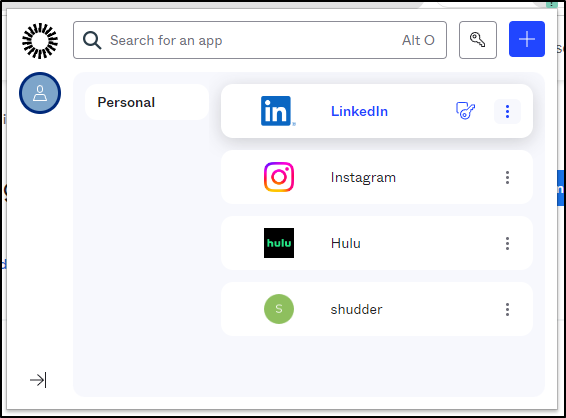Open the user profile avatar icon

coord(40,93)
